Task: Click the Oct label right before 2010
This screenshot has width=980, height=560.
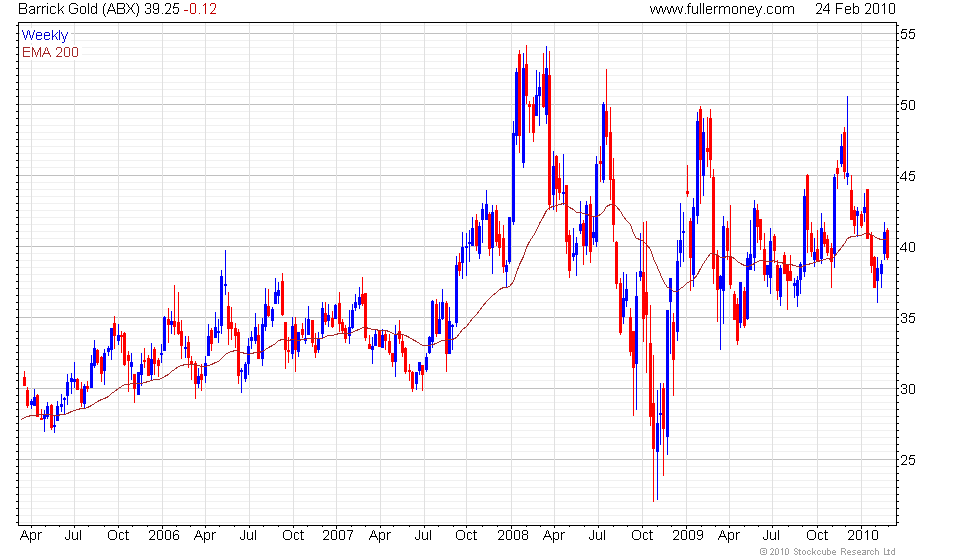Action: [x=818, y=536]
